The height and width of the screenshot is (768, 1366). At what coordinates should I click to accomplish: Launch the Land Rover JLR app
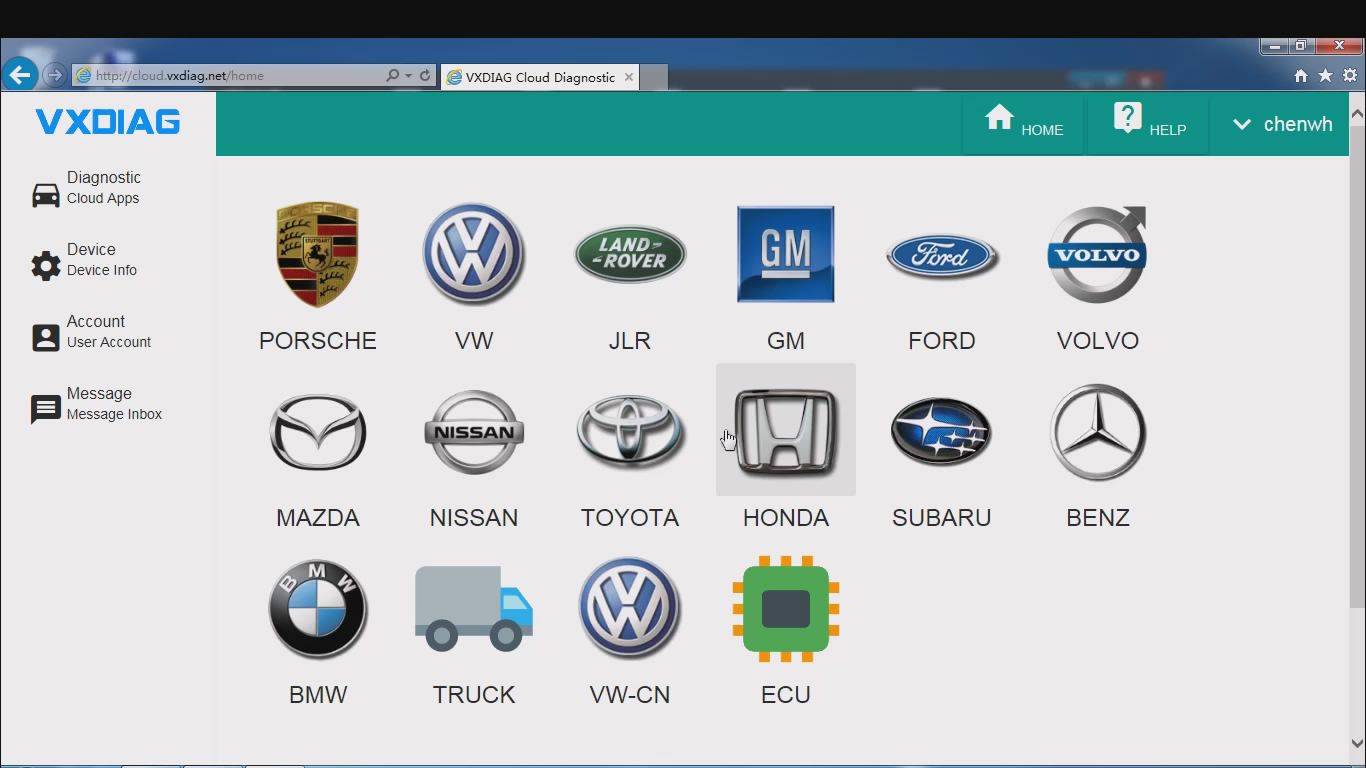(630, 254)
